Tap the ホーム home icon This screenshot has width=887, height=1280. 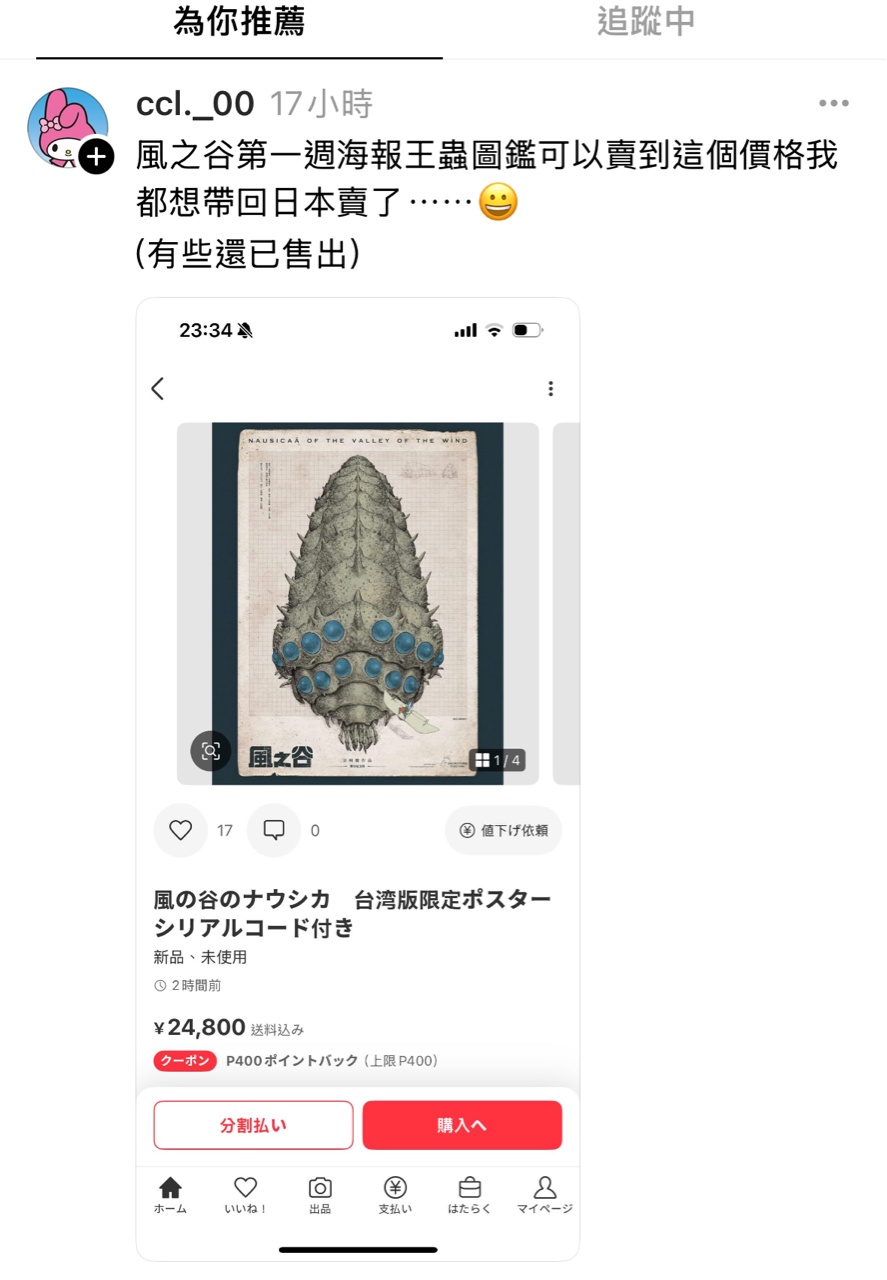[170, 1195]
